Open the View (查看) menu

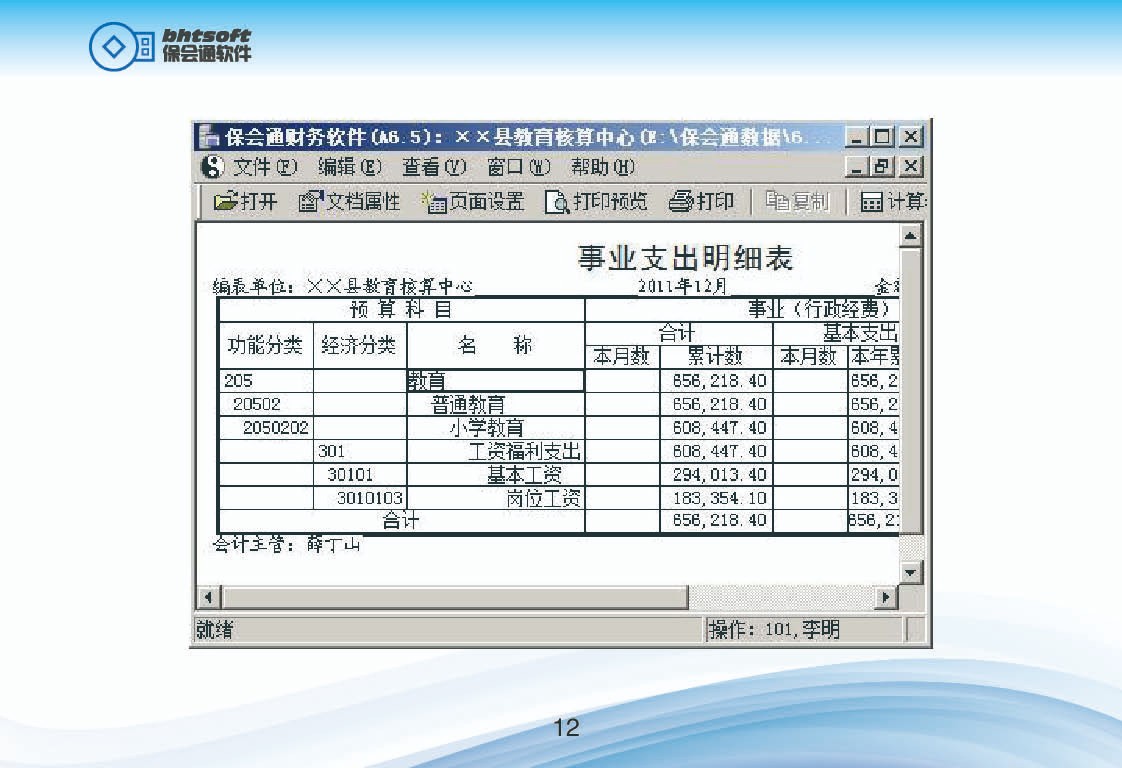click(434, 167)
